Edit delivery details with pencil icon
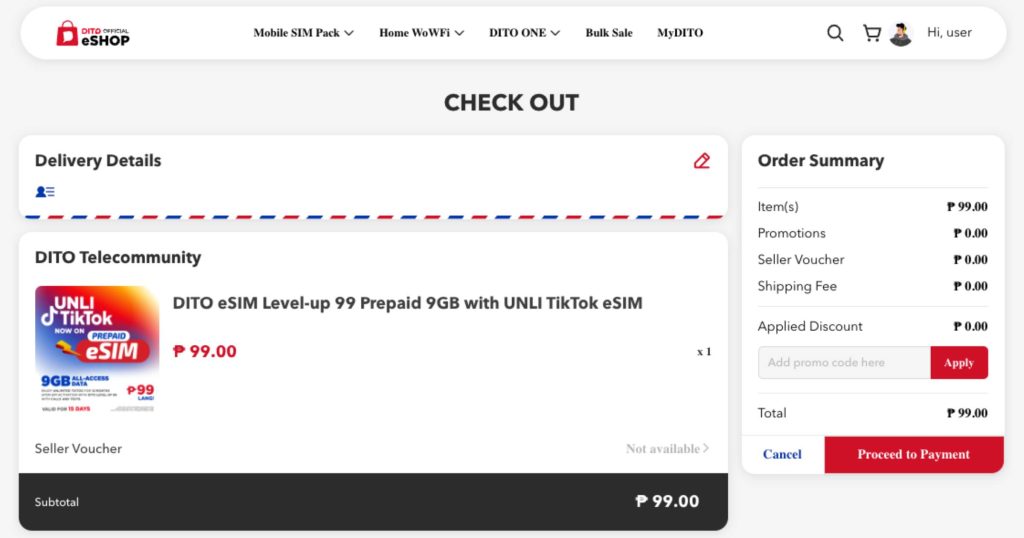The width and height of the screenshot is (1024, 538). tap(701, 161)
